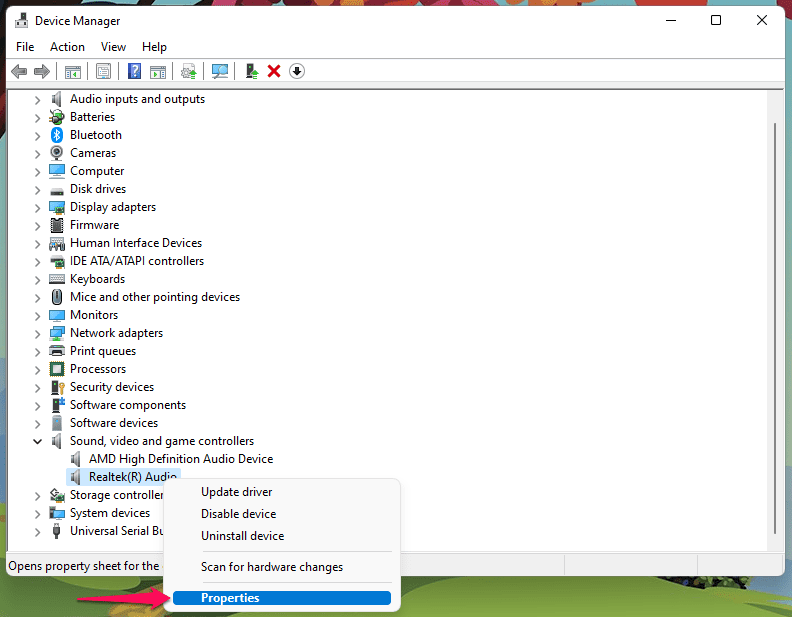
Task: Click the Security devices key icon
Action: [58, 387]
